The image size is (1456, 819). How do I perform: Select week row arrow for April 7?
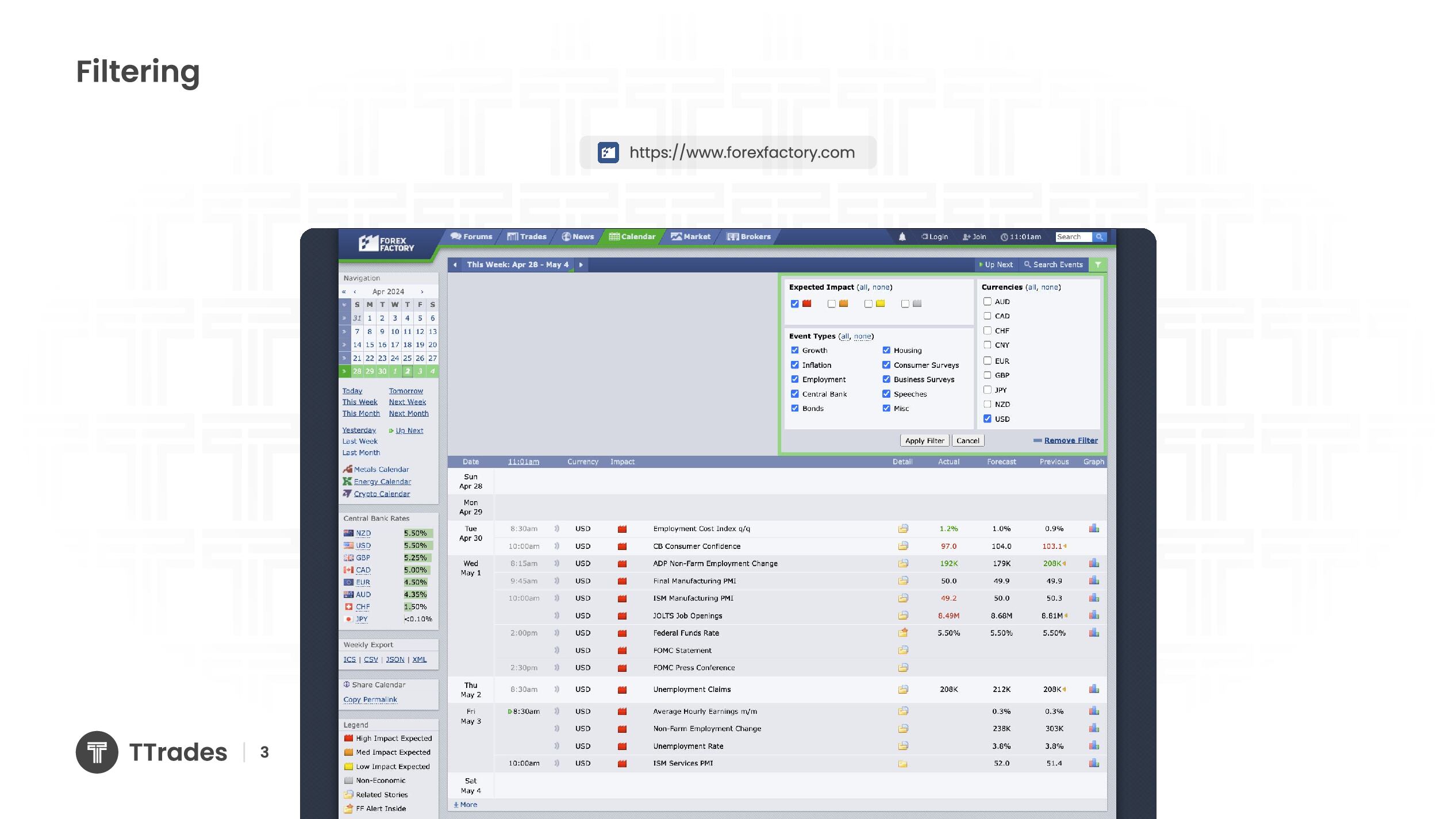[344, 332]
